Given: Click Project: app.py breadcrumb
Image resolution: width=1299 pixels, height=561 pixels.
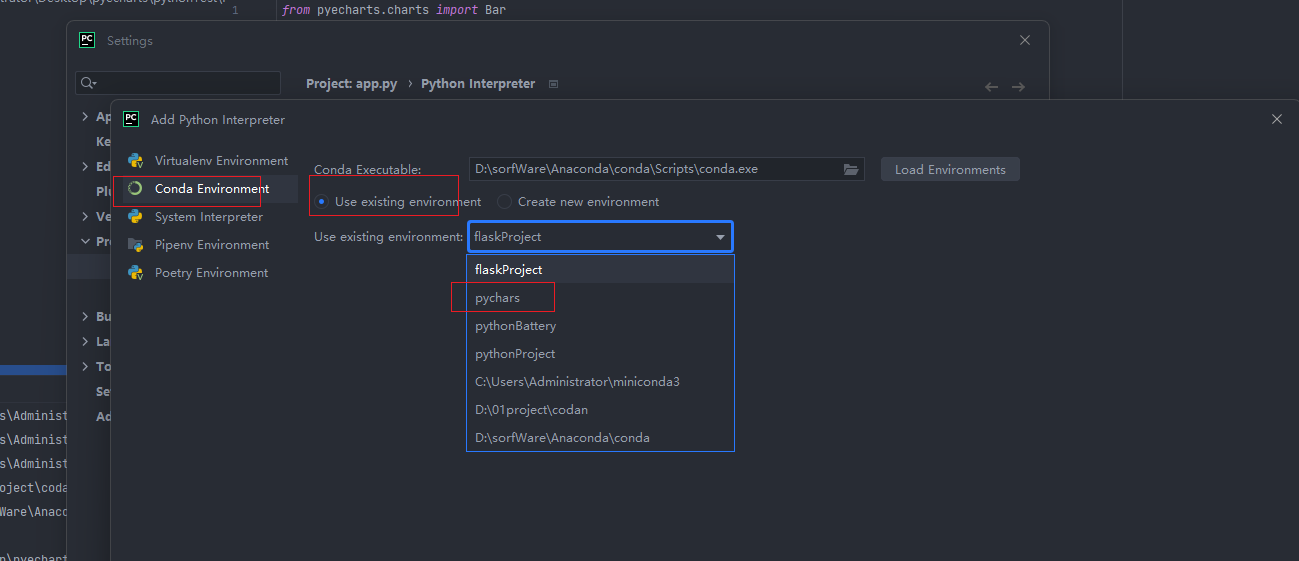Looking at the screenshot, I should (x=351, y=84).
